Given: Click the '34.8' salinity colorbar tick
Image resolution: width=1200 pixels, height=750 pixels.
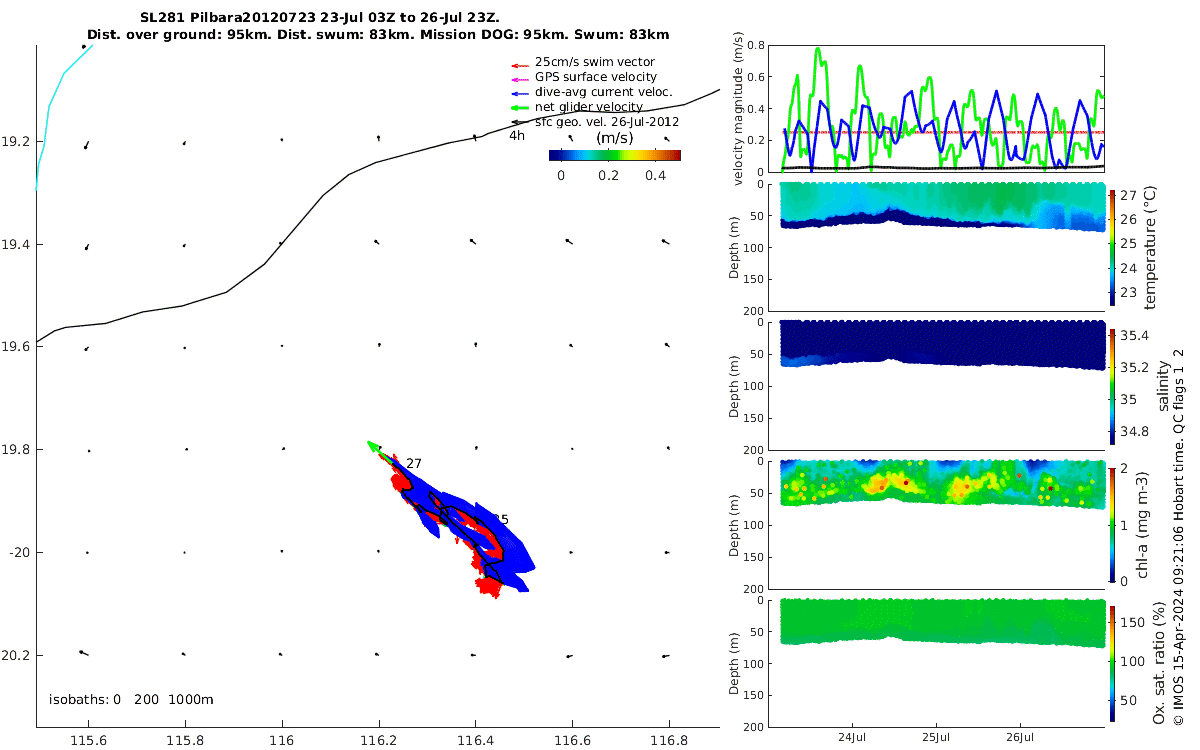Looking at the screenshot, I should pos(1134,431).
